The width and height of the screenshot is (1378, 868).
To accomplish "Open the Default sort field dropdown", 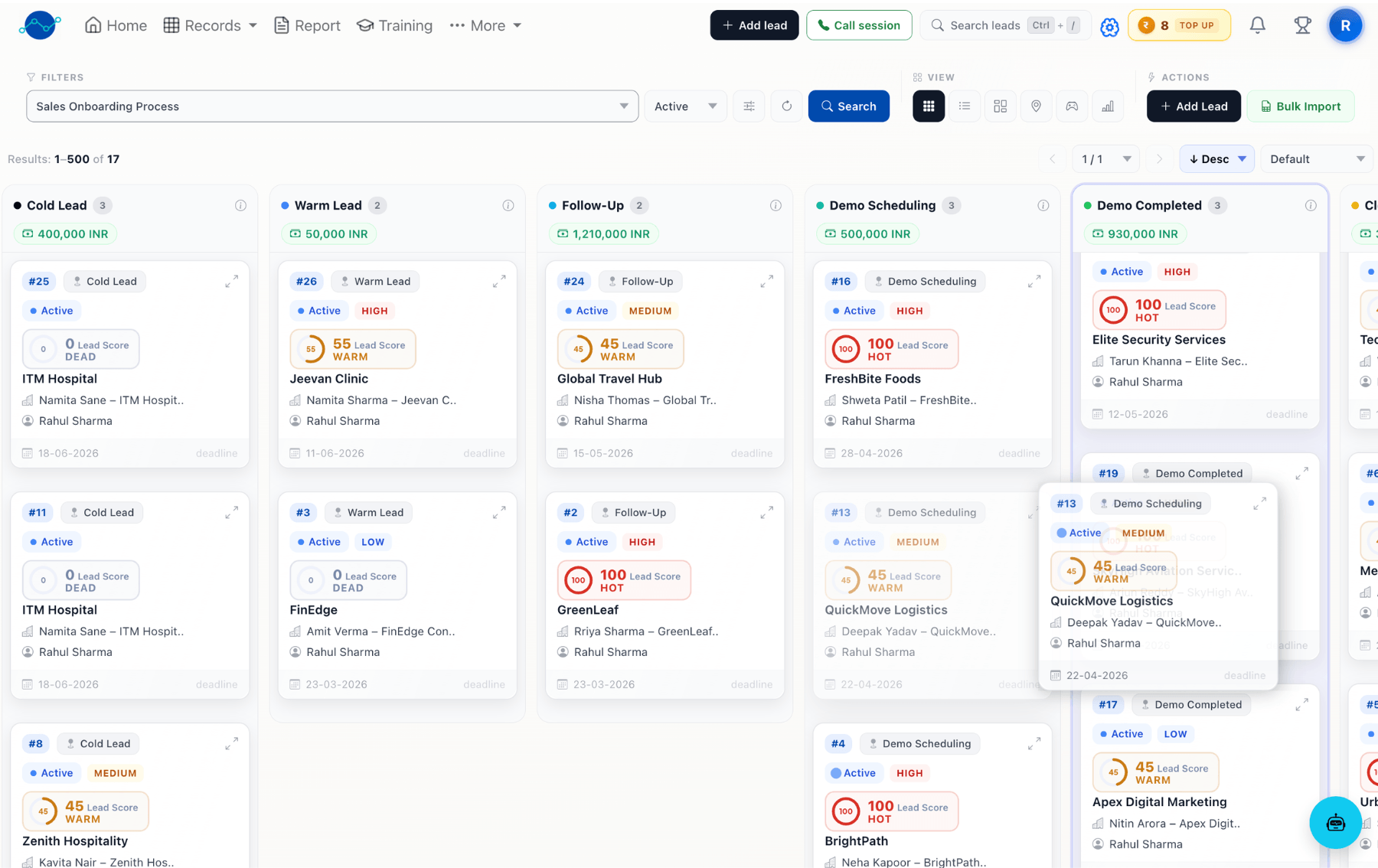I will point(1317,159).
